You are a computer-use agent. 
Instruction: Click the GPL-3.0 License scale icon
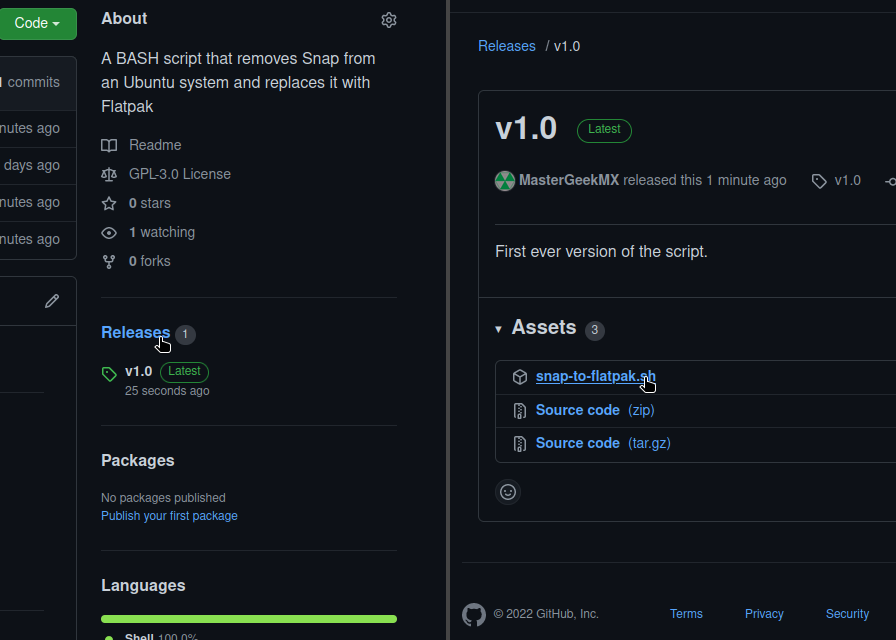109,174
